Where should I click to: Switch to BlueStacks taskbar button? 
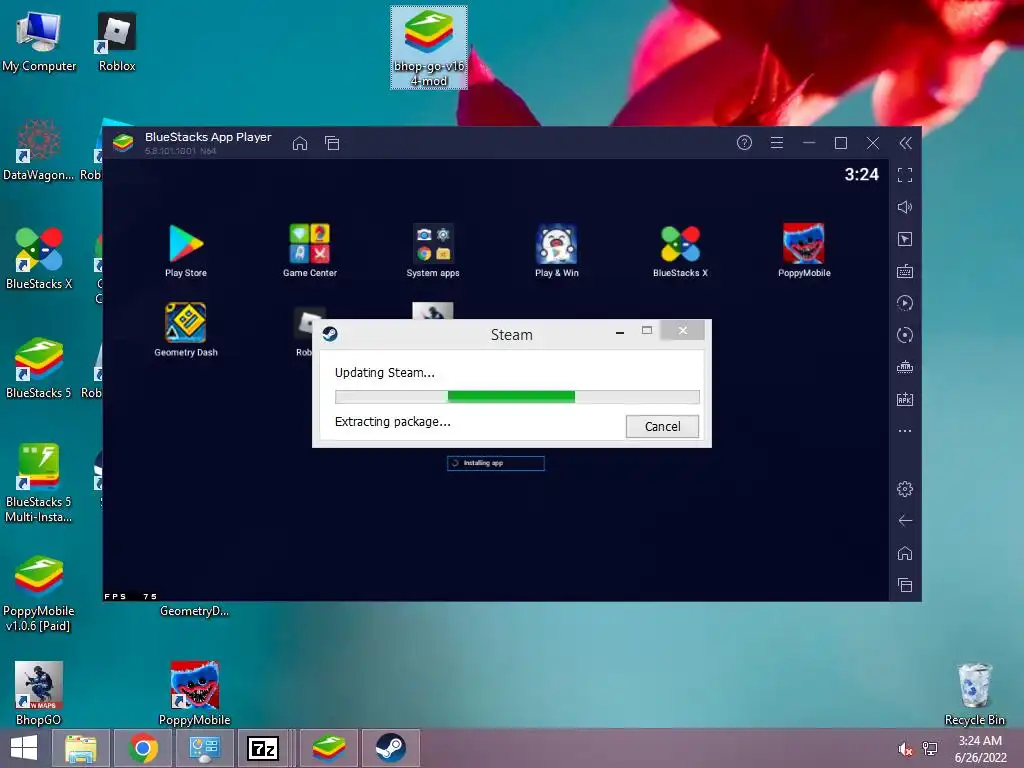click(328, 748)
